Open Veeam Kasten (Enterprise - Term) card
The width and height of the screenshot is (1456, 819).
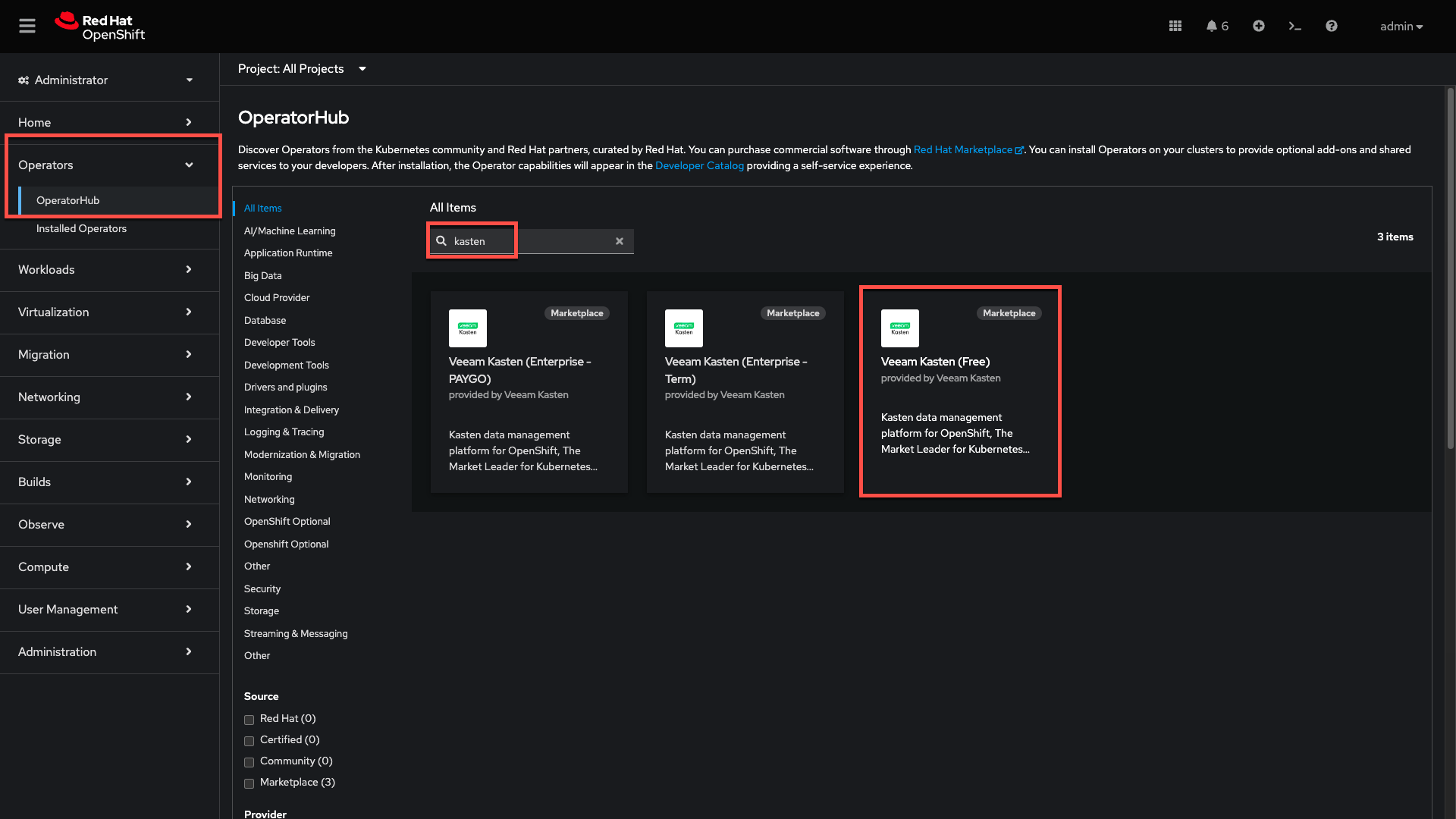click(745, 392)
